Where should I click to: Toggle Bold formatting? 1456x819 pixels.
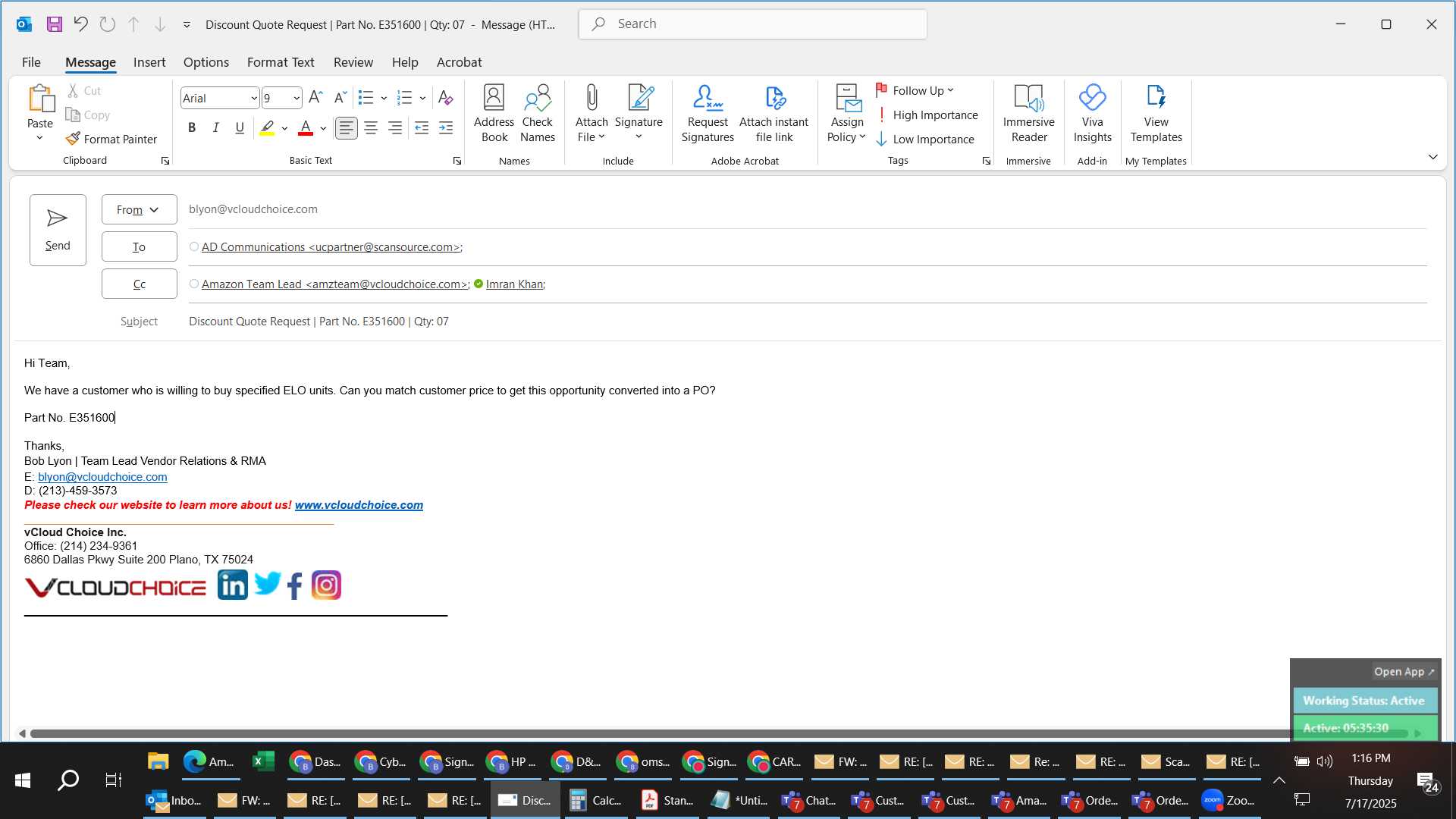192,128
